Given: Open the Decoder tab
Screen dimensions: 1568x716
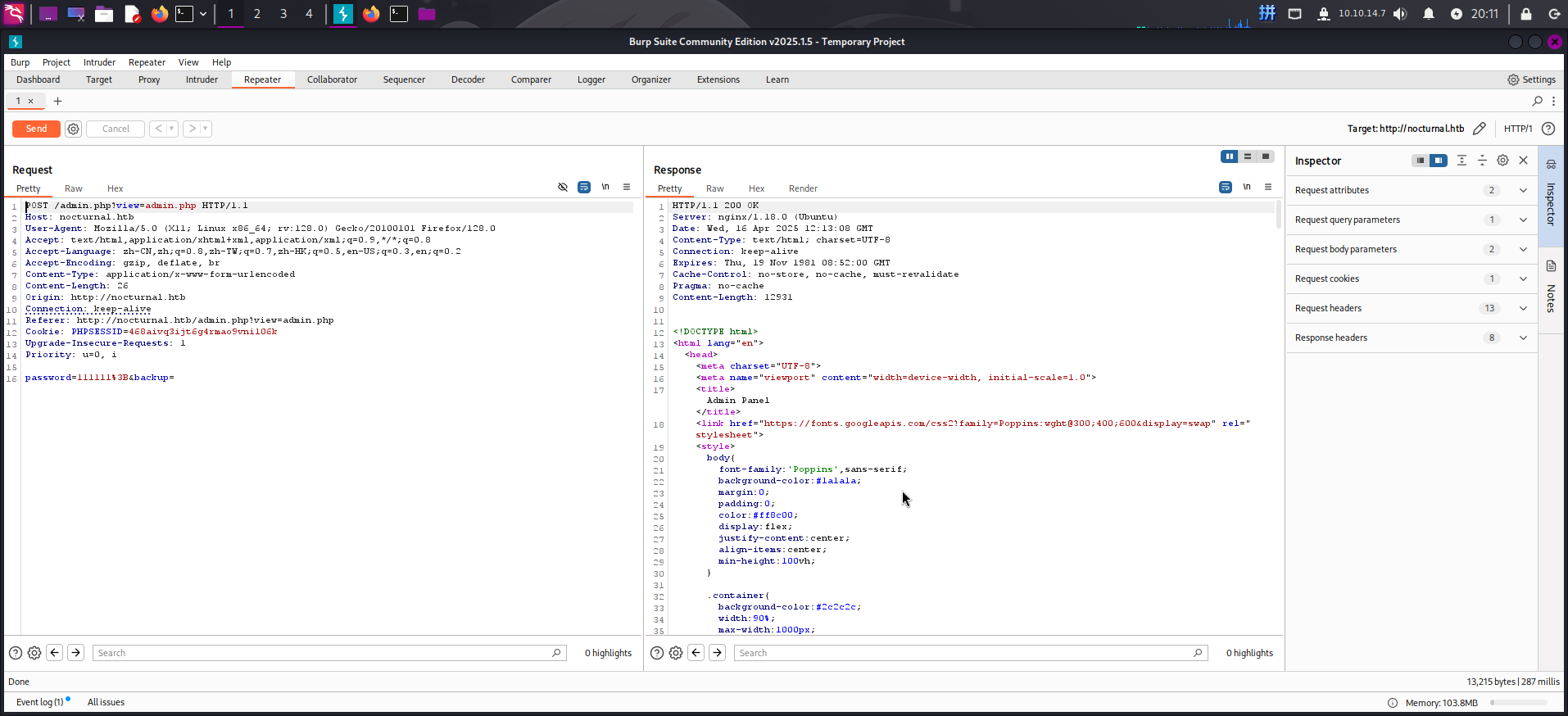Looking at the screenshot, I should pos(468,79).
